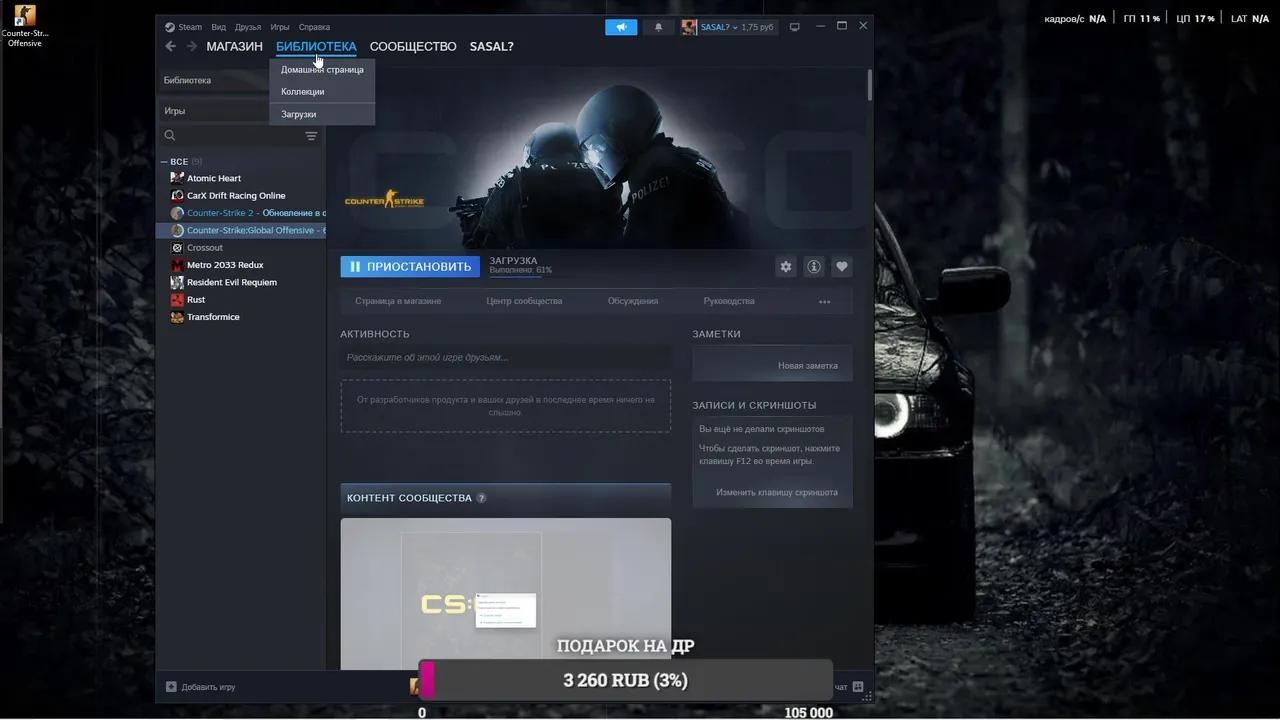
Task: Click the add game plus icon
Action: [171, 687]
